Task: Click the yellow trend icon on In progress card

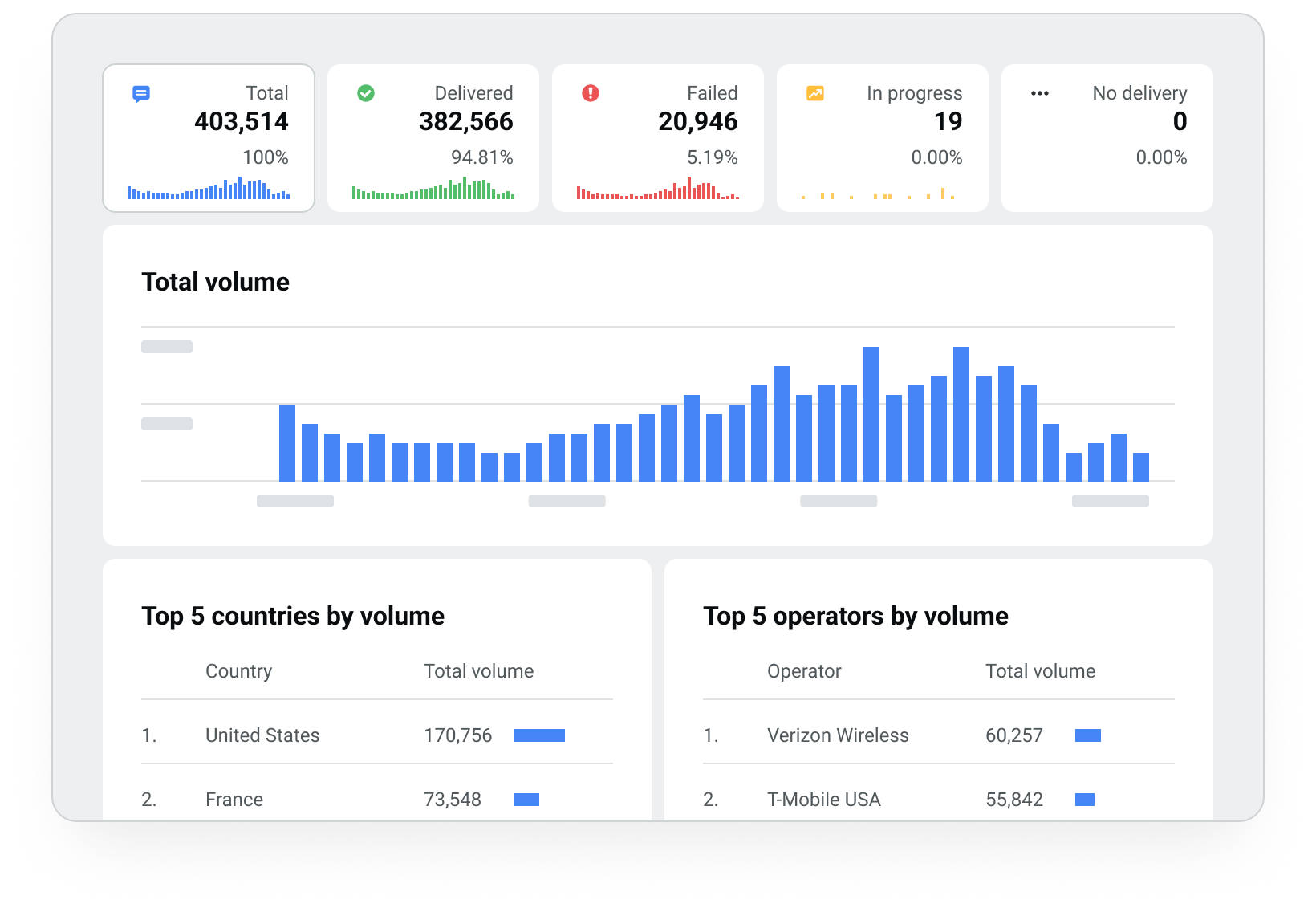Action: pos(814,93)
